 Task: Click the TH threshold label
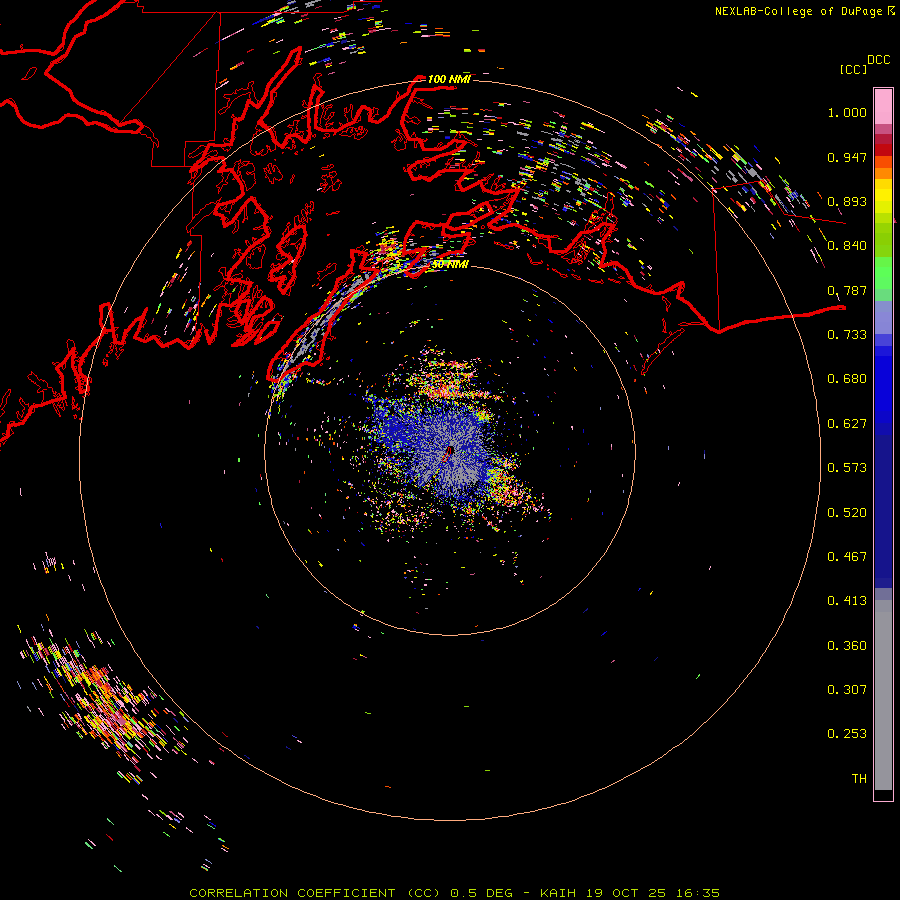coord(859,779)
